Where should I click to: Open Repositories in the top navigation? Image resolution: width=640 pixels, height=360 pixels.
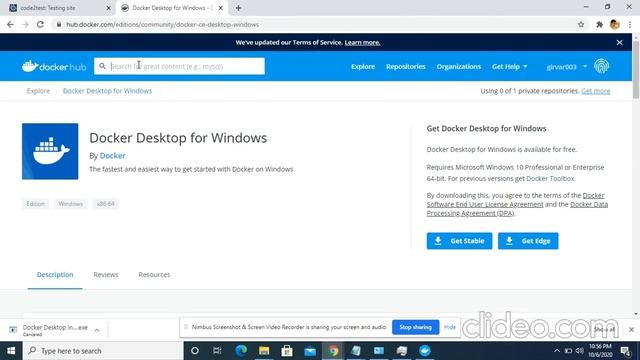tap(406, 67)
